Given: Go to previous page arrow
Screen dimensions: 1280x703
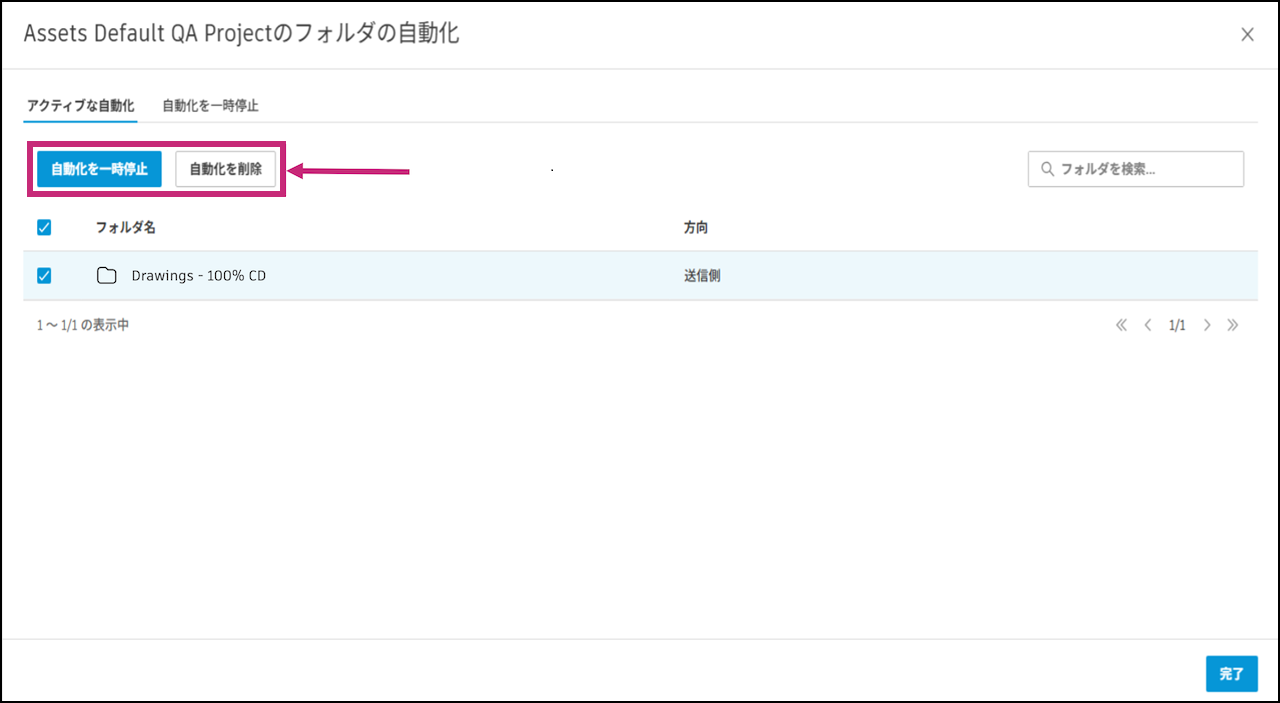Looking at the screenshot, I should coord(1148,325).
